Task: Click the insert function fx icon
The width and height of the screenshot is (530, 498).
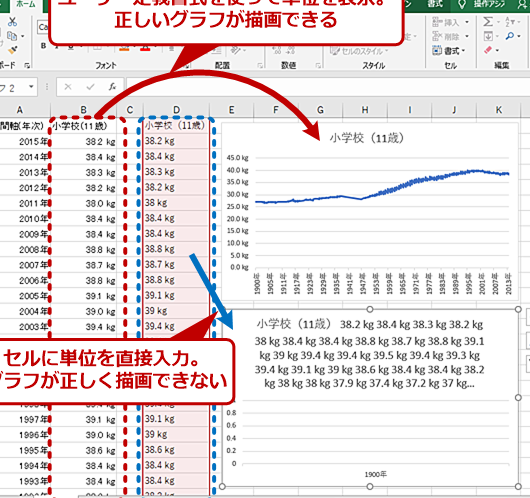Action: (112, 87)
